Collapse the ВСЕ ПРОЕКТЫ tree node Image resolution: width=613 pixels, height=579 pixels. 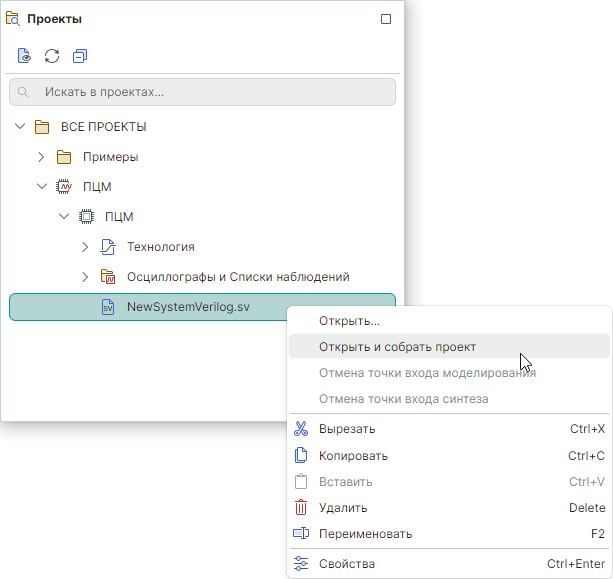[x=20, y=127]
